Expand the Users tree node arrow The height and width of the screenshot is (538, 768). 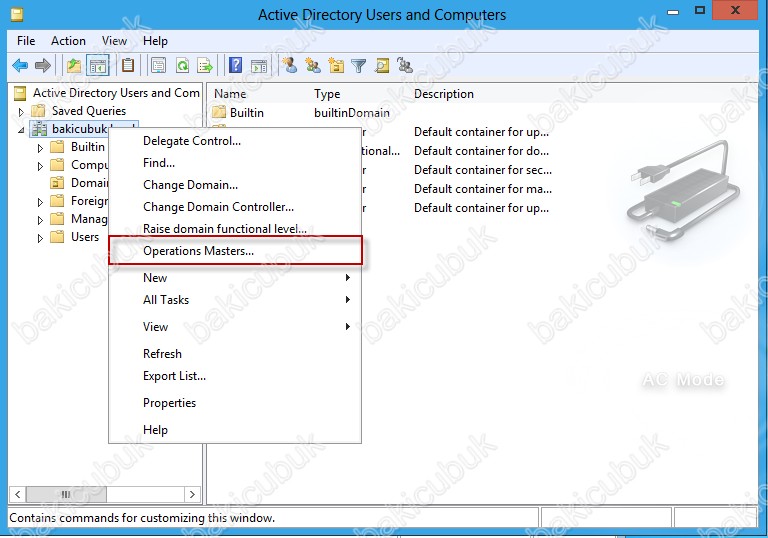click(x=40, y=239)
